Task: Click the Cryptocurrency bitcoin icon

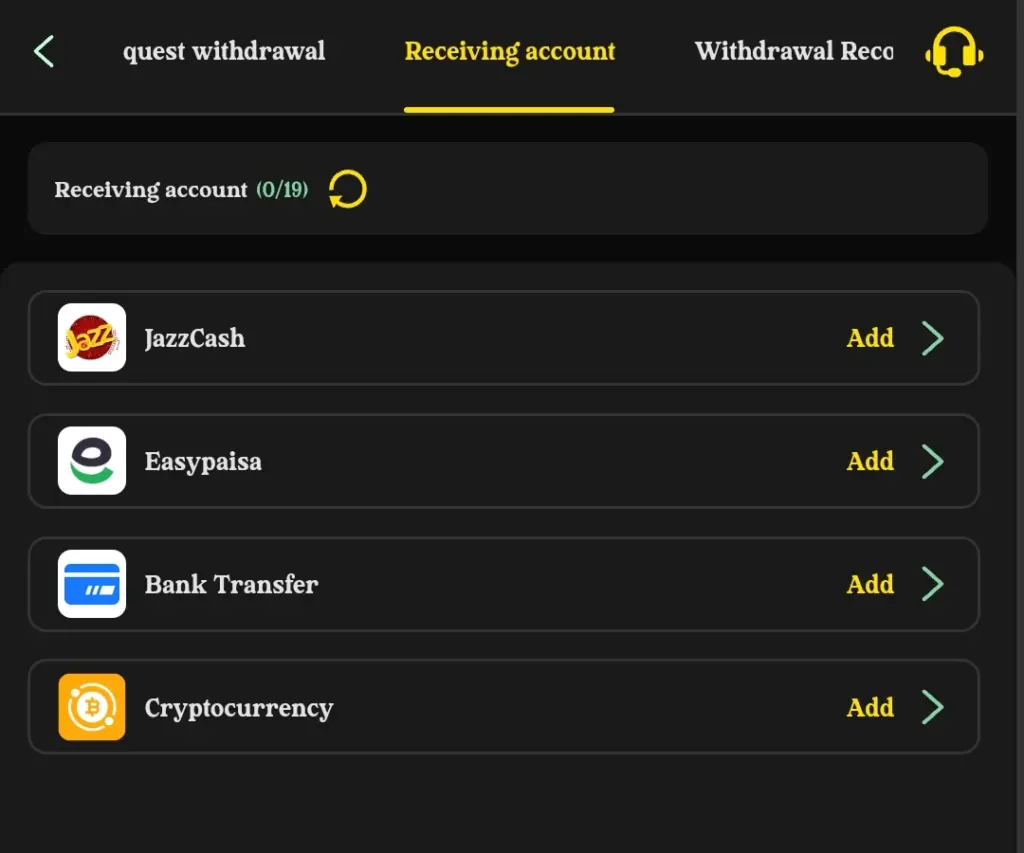Action: [x=92, y=707]
